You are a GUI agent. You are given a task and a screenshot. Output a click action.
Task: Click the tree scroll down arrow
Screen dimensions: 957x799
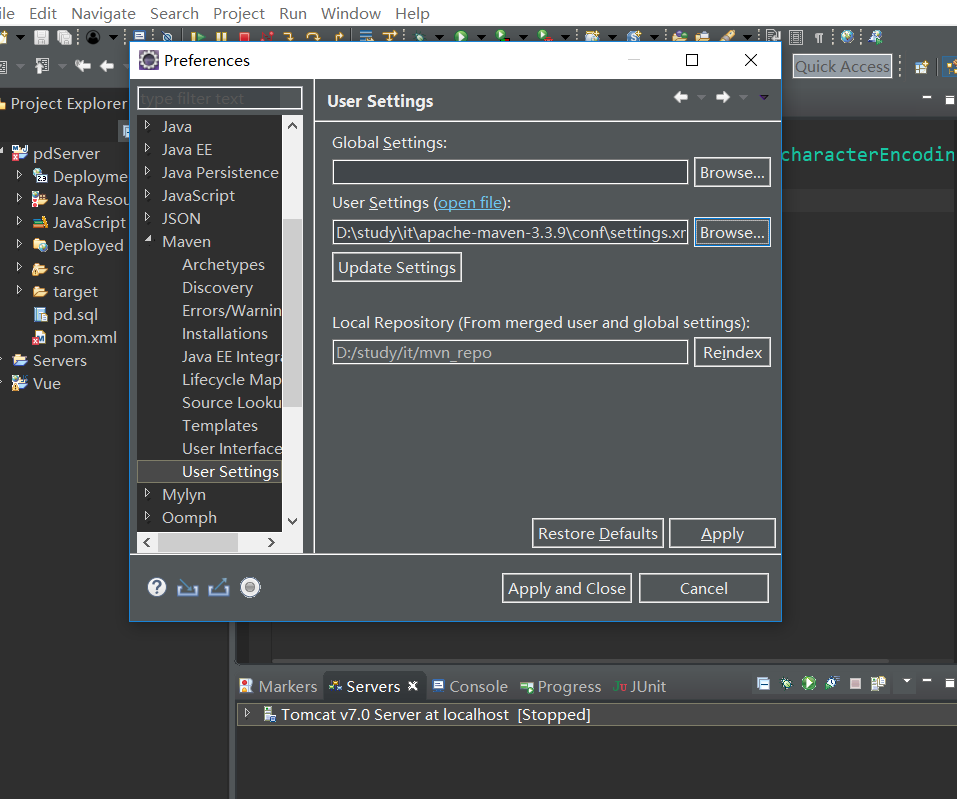pyautogui.click(x=292, y=521)
